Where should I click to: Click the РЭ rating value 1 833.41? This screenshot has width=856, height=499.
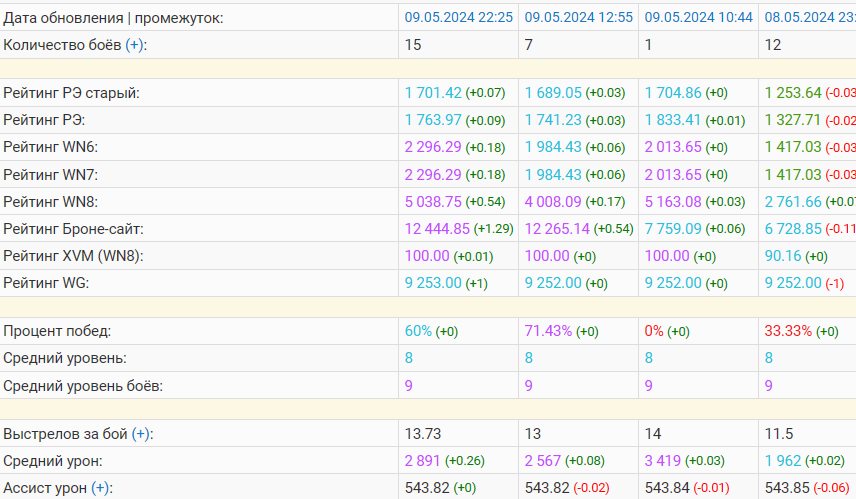pos(673,120)
